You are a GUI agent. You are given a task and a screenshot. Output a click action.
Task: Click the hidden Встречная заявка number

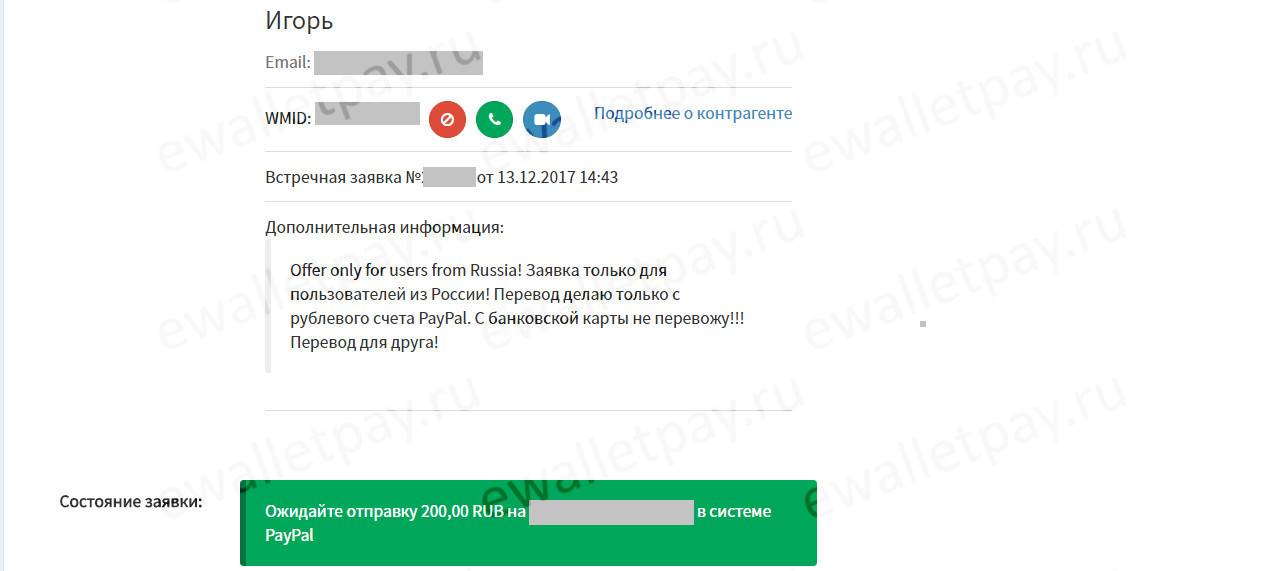point(449,177)
